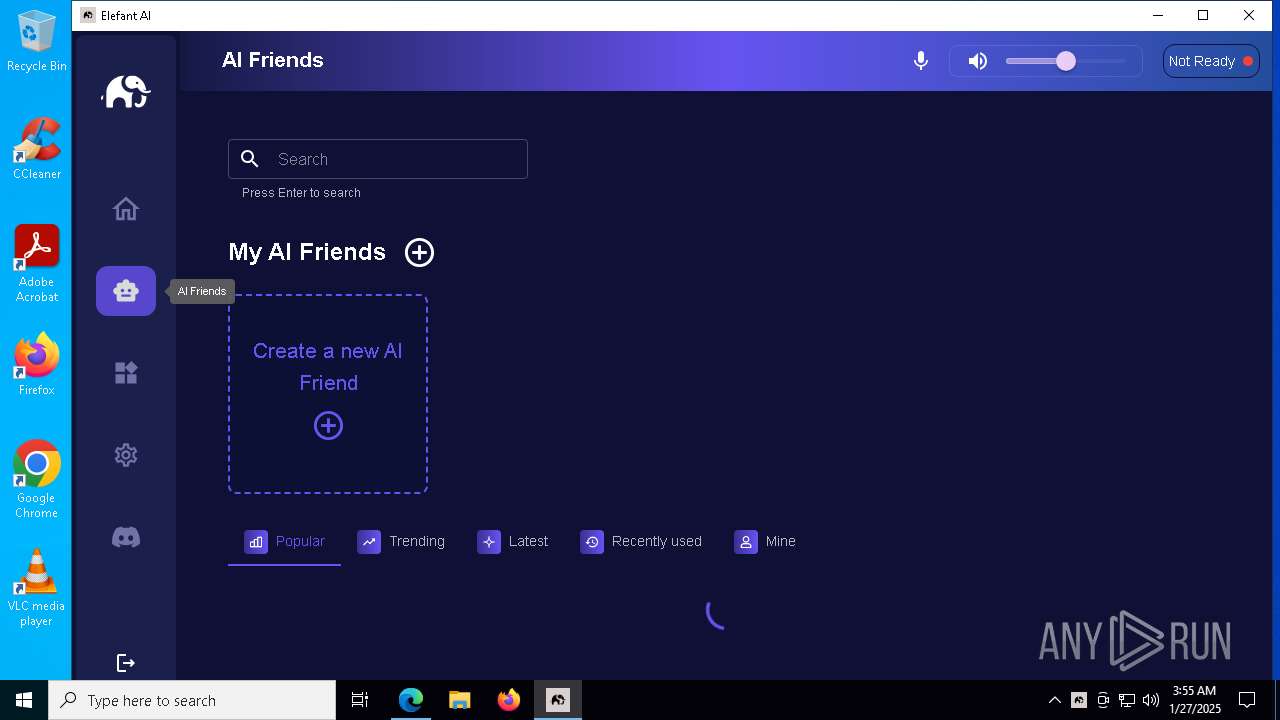Open the notification center icon
The height and width of the screenshot is (720, 1280).
1248,700
